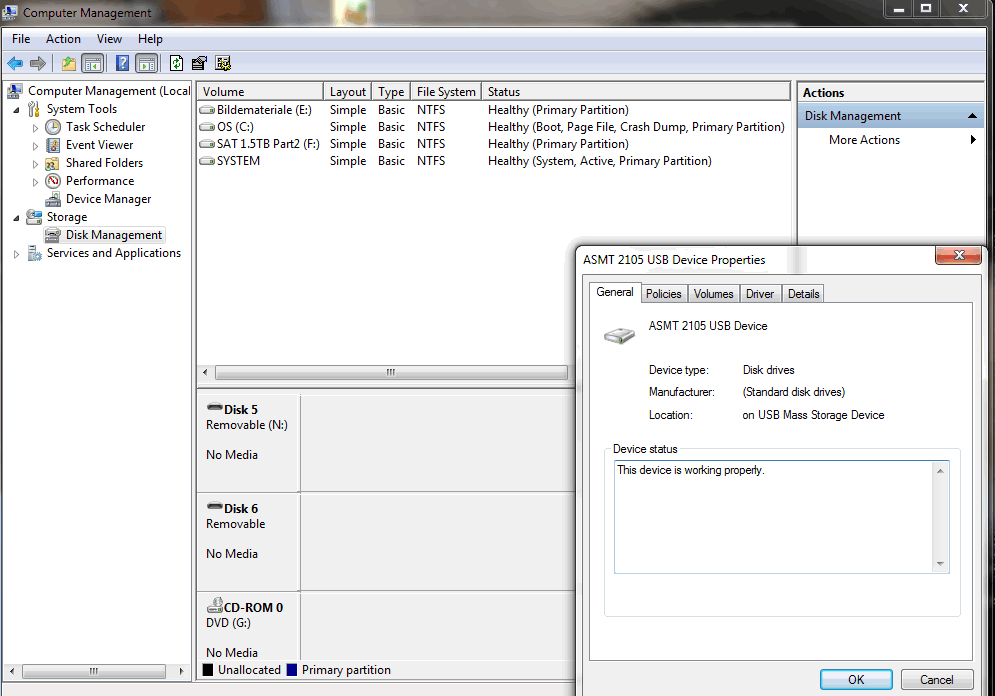Click the volume list horizontal scrollbar thumb
The width and height of the screenshot is (995, 696).
point(391,372)
